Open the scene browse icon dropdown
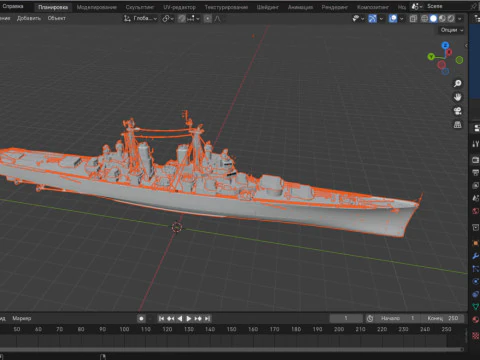Image resolution: width=480 pixels, height=360 pixels. pyautogui.click(x=417, y=6)
